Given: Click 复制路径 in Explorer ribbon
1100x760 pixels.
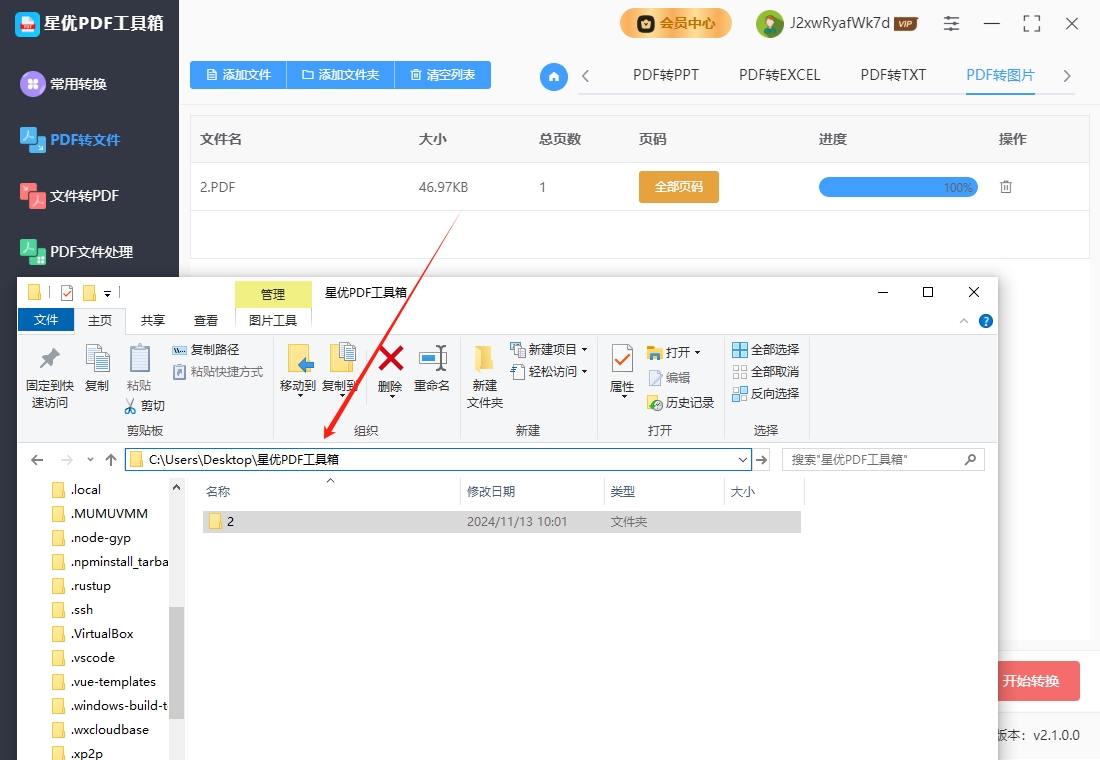Looking at the screenshot, I should (206, 349).
